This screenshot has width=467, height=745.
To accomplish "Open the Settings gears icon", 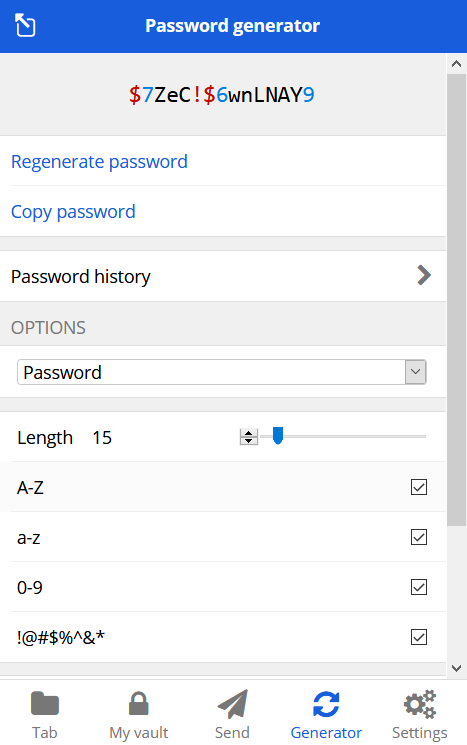I will pos(420,704).
